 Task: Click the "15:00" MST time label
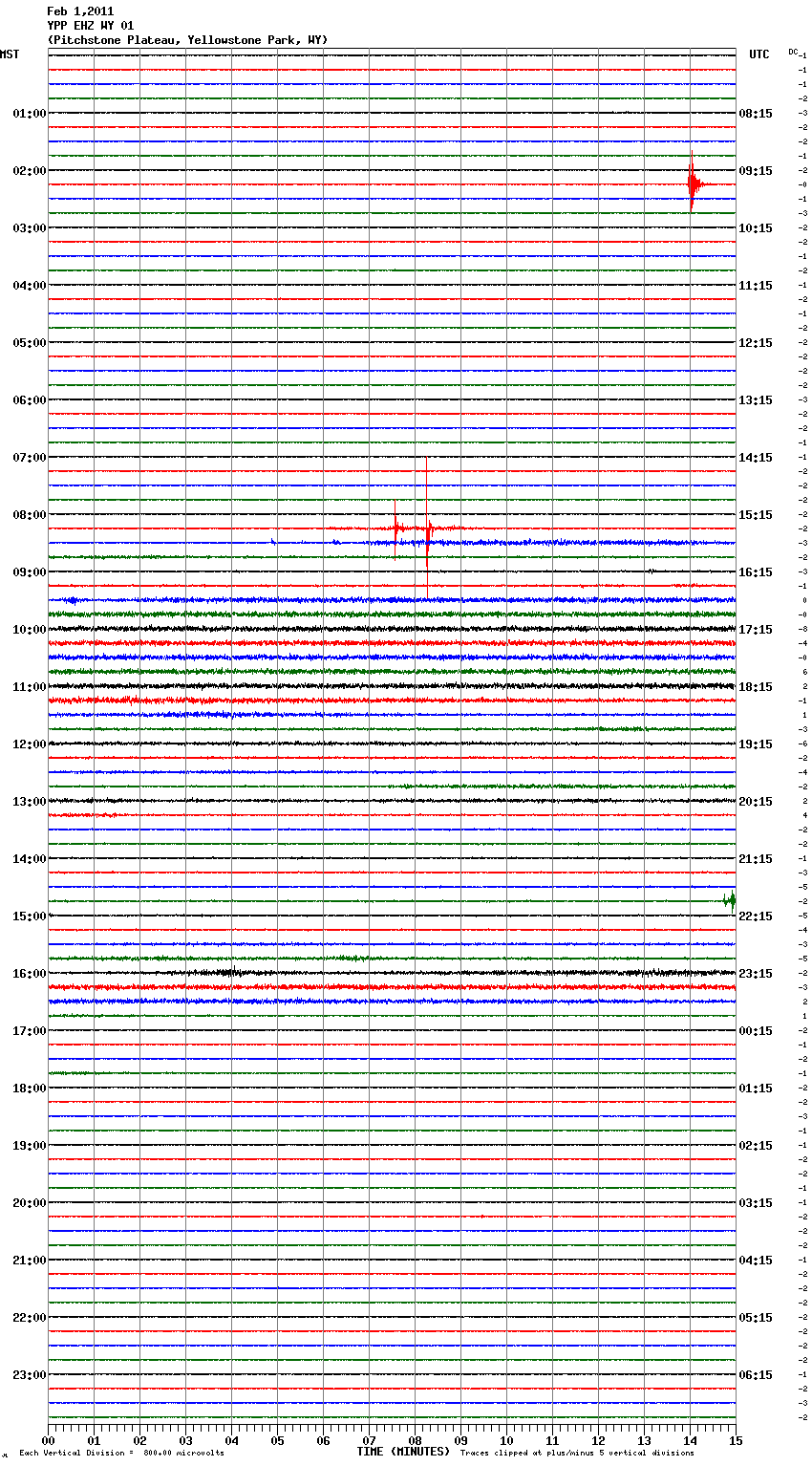click(29, 916)
